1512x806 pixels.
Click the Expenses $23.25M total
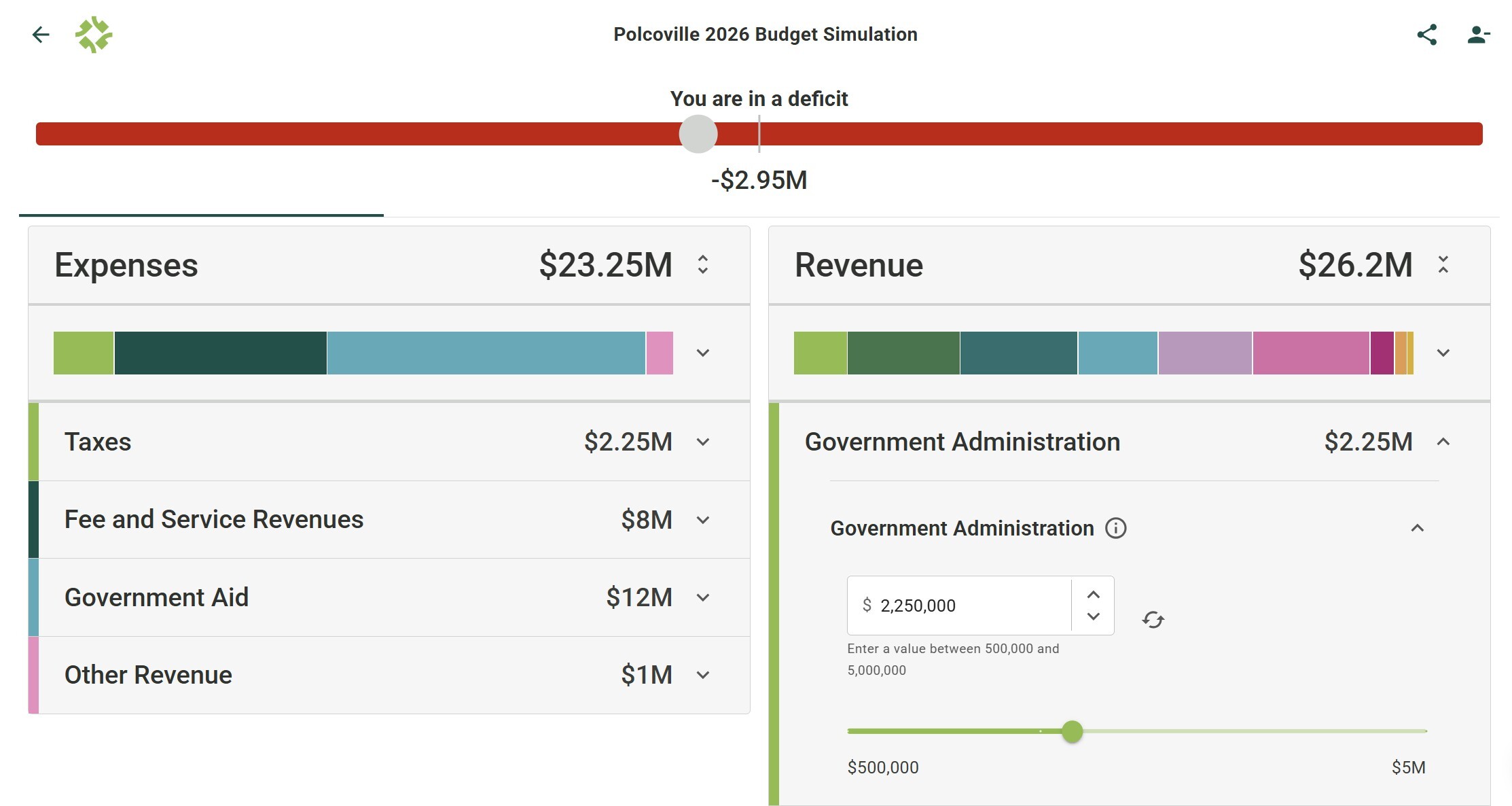coord(605,264)
